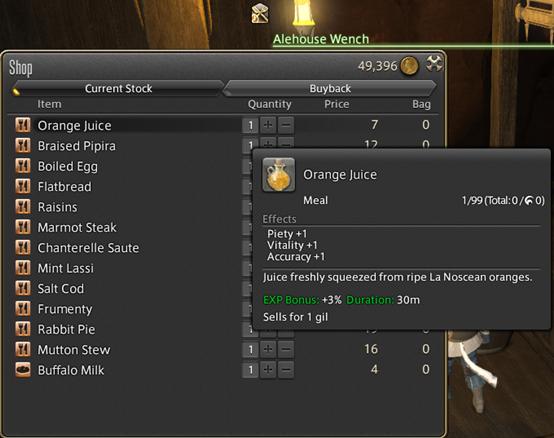This screenshot has height=438, width=554.
Task: Click the Mutton Stew meal icon
Action: [23, 349]
